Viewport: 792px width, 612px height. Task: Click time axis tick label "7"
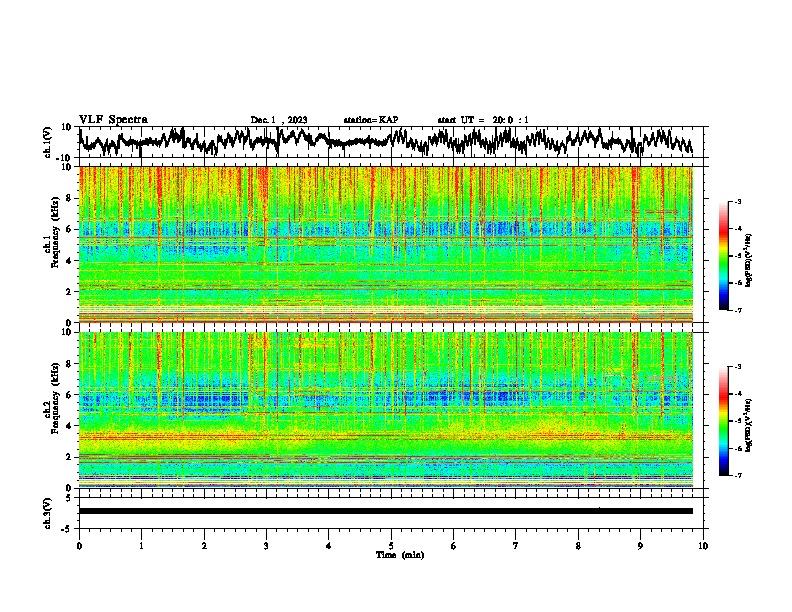coord(516,546)
